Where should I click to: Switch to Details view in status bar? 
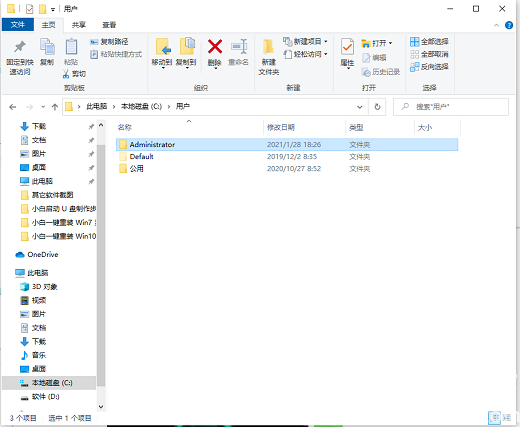[494, 418]
